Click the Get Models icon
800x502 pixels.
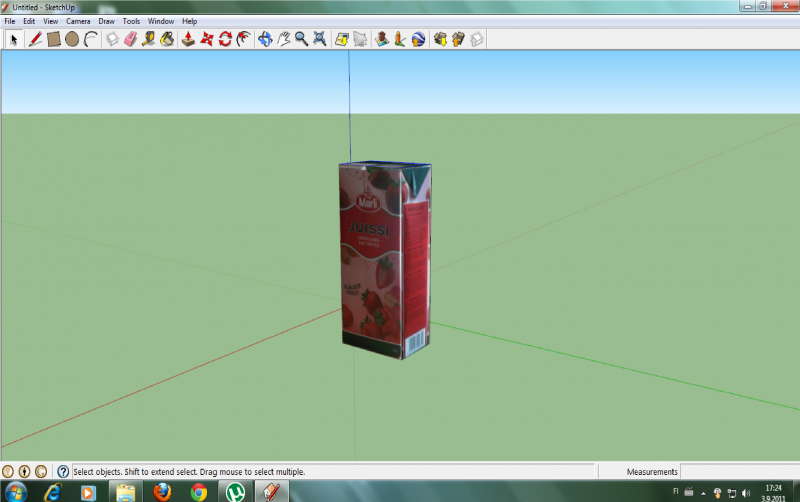(439, 39)
